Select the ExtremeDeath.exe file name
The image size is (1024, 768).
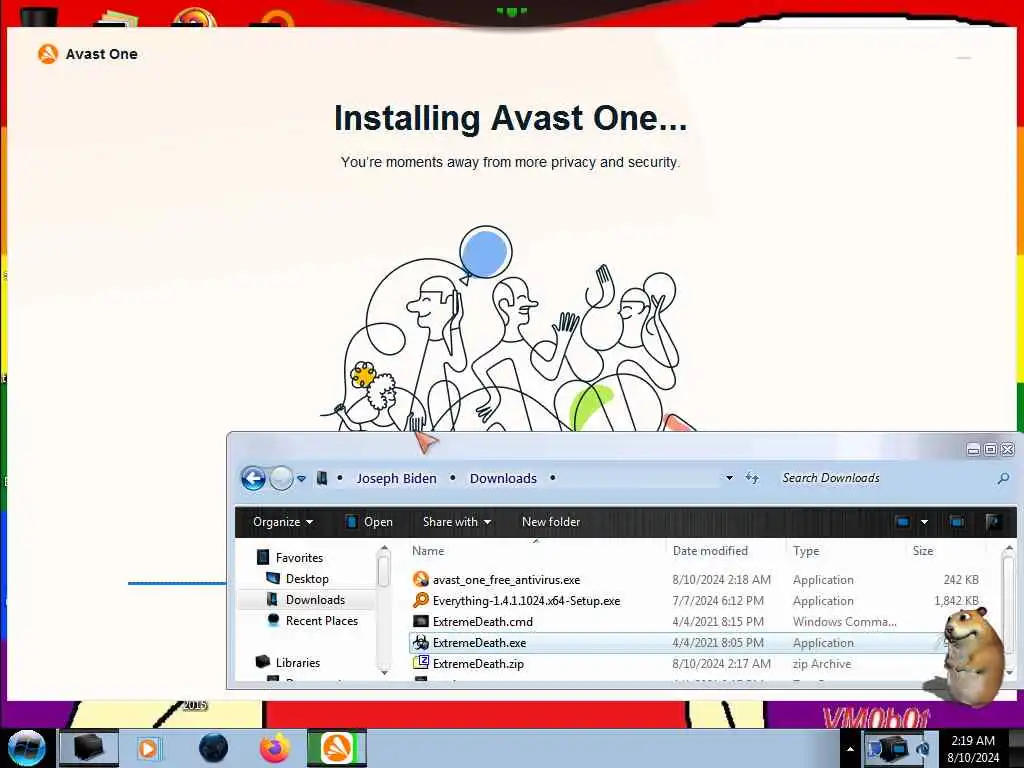pos(479,643)
